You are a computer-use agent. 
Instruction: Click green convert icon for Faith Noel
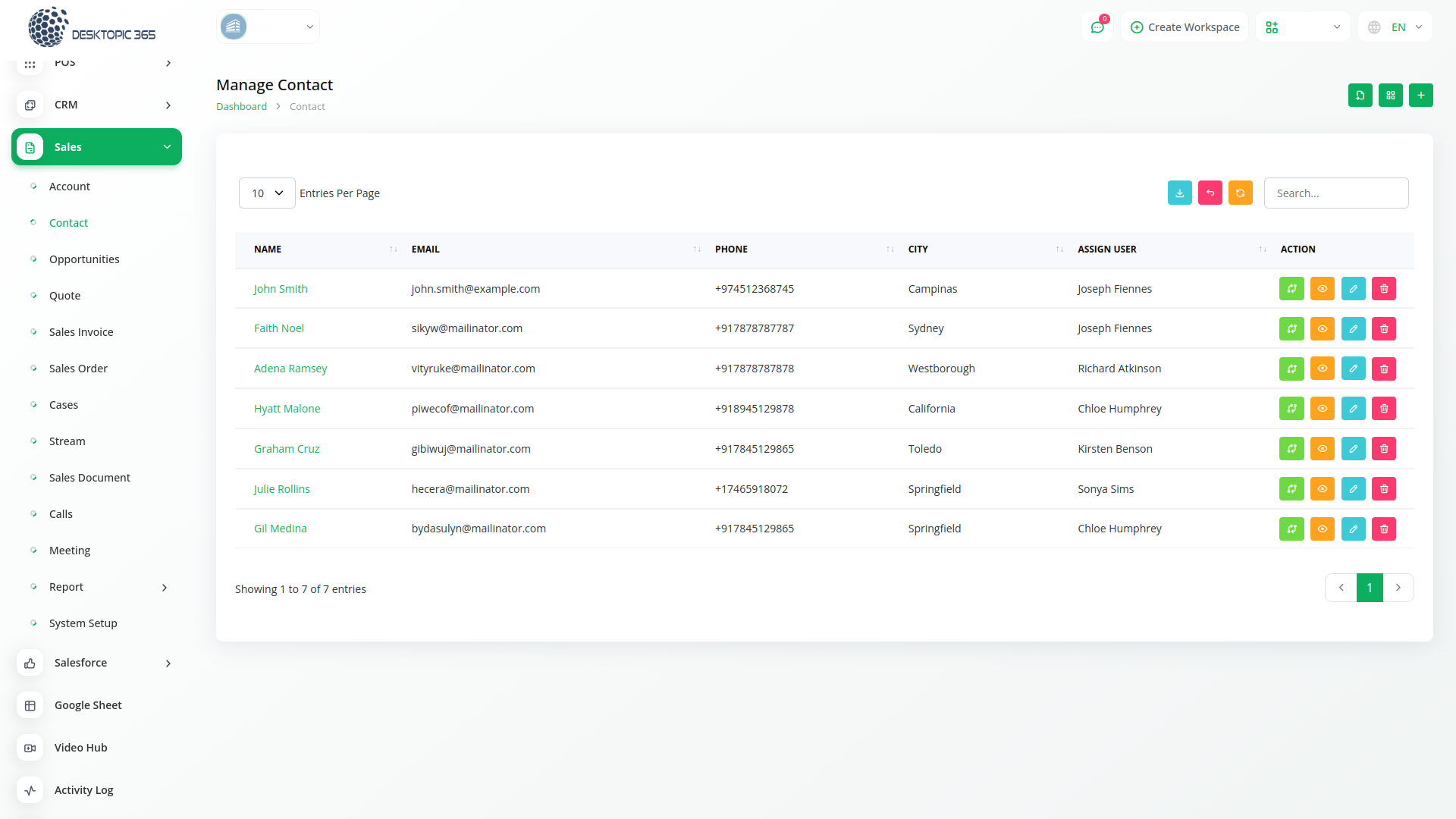click(x=1291, y=329)
